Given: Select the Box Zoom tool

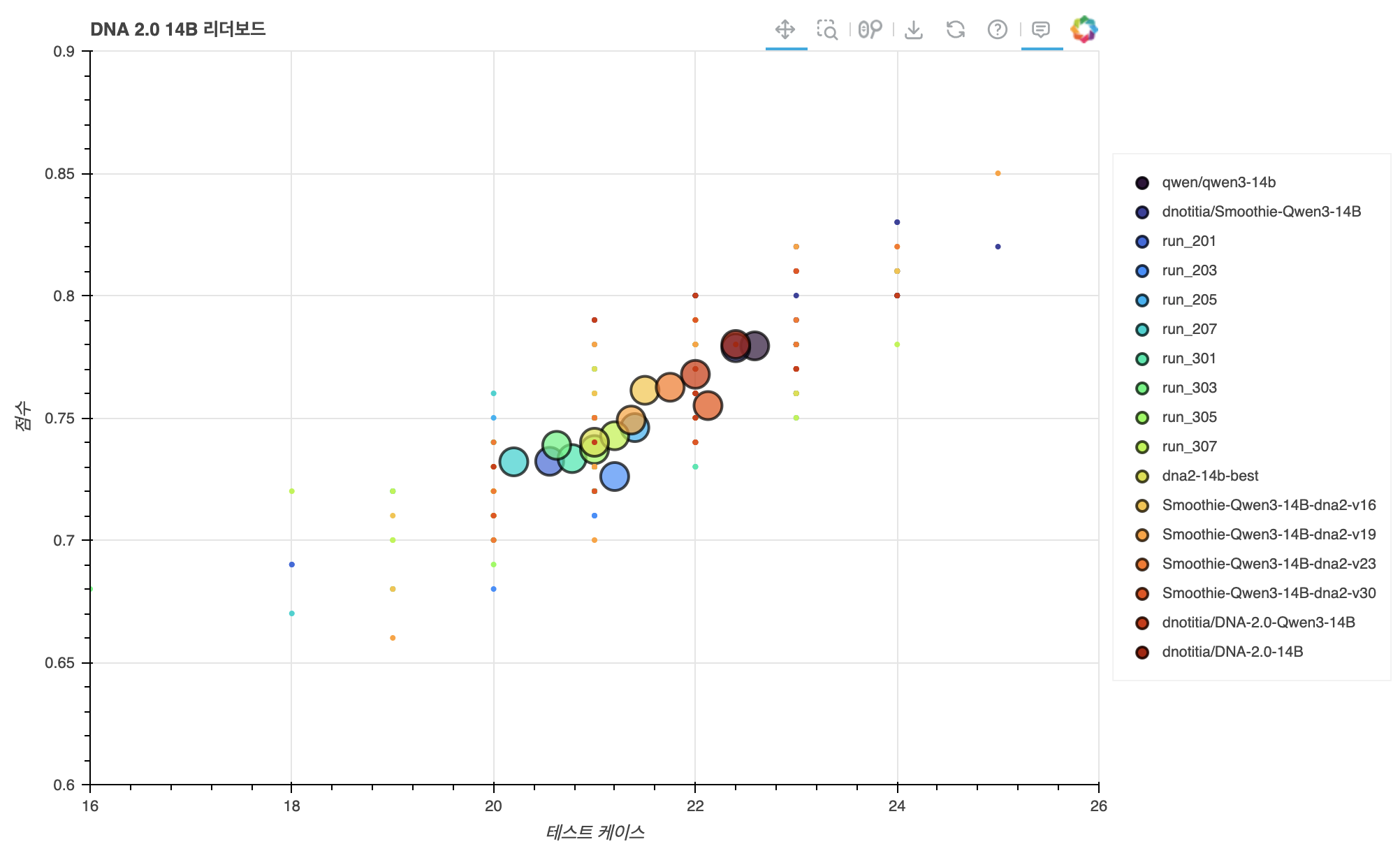Looking at the screenshot, I should [827, 29].
